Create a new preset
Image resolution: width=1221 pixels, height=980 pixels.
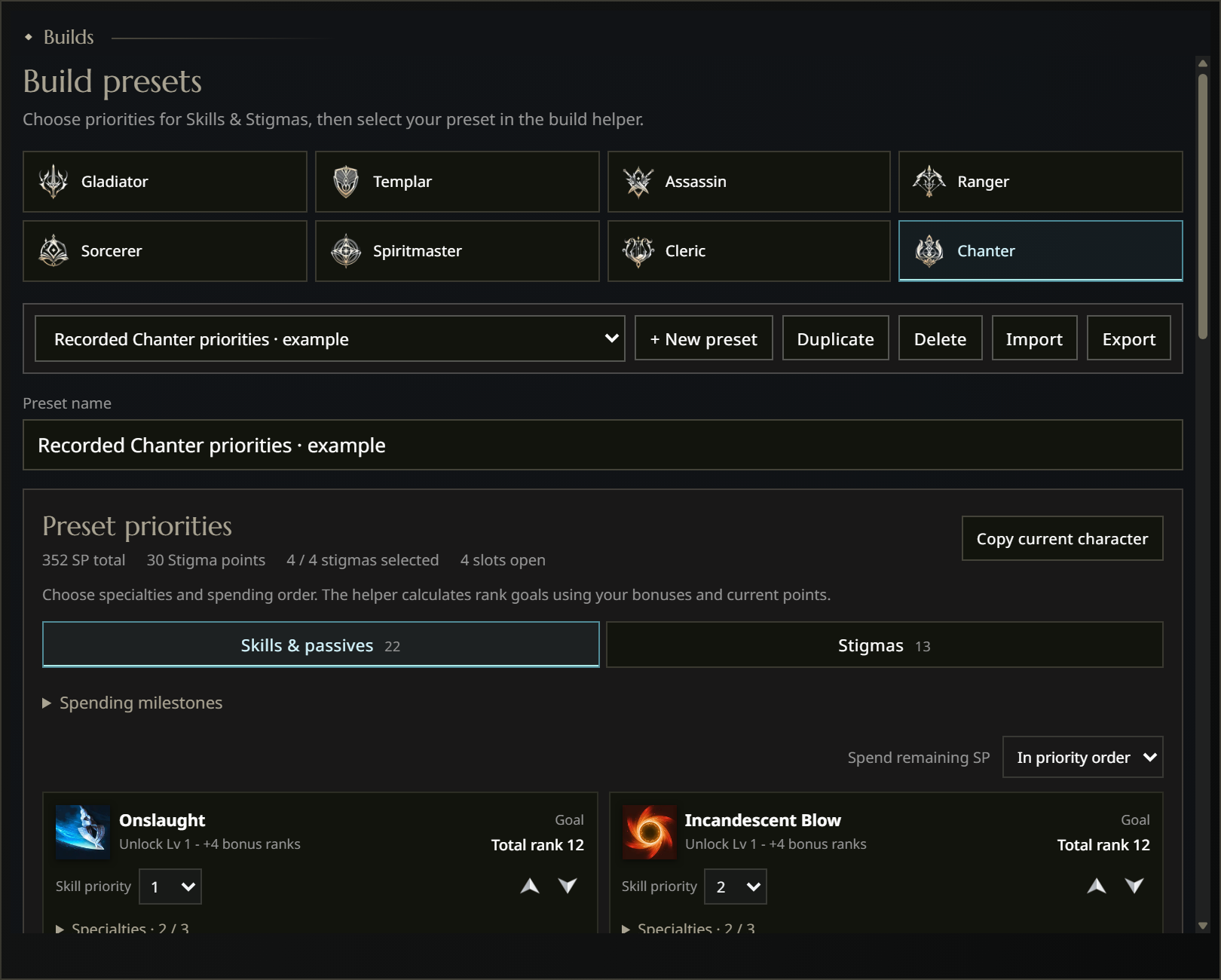point(704,338)
